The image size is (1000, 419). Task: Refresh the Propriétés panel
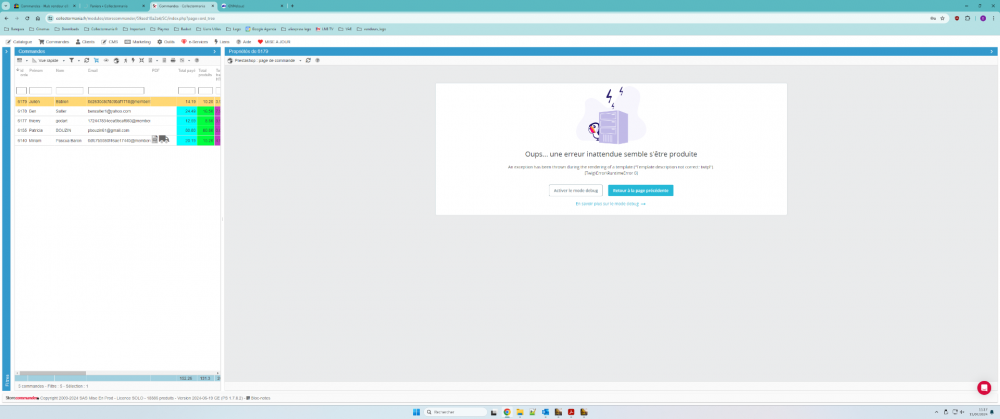tap(308, 60)
